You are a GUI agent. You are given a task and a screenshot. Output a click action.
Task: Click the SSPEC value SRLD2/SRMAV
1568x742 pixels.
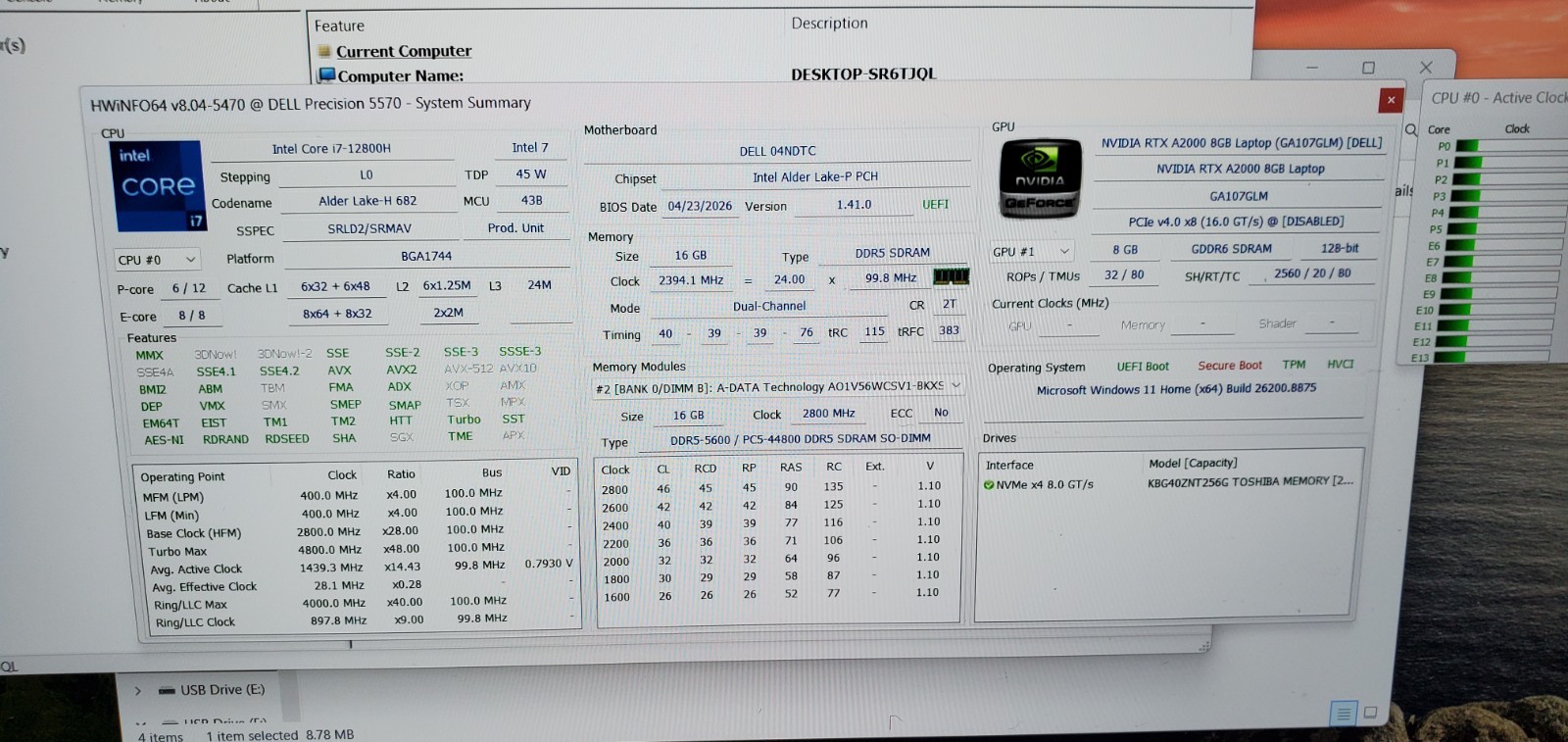coord(369,228)
